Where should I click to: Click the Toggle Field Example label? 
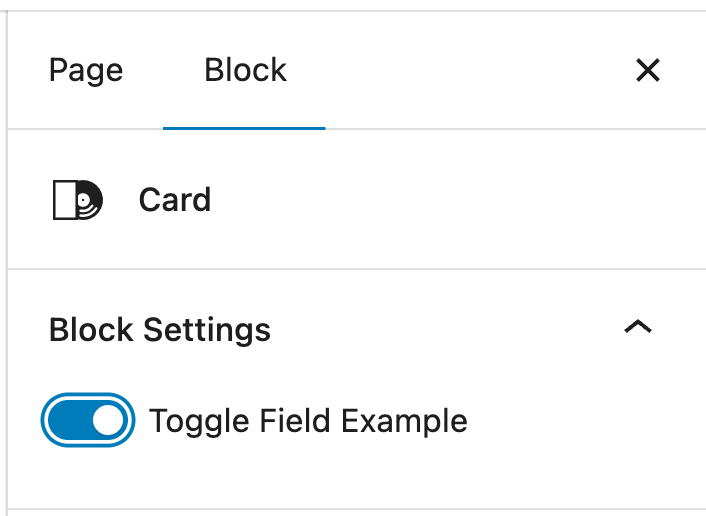(x=308, y=421)
